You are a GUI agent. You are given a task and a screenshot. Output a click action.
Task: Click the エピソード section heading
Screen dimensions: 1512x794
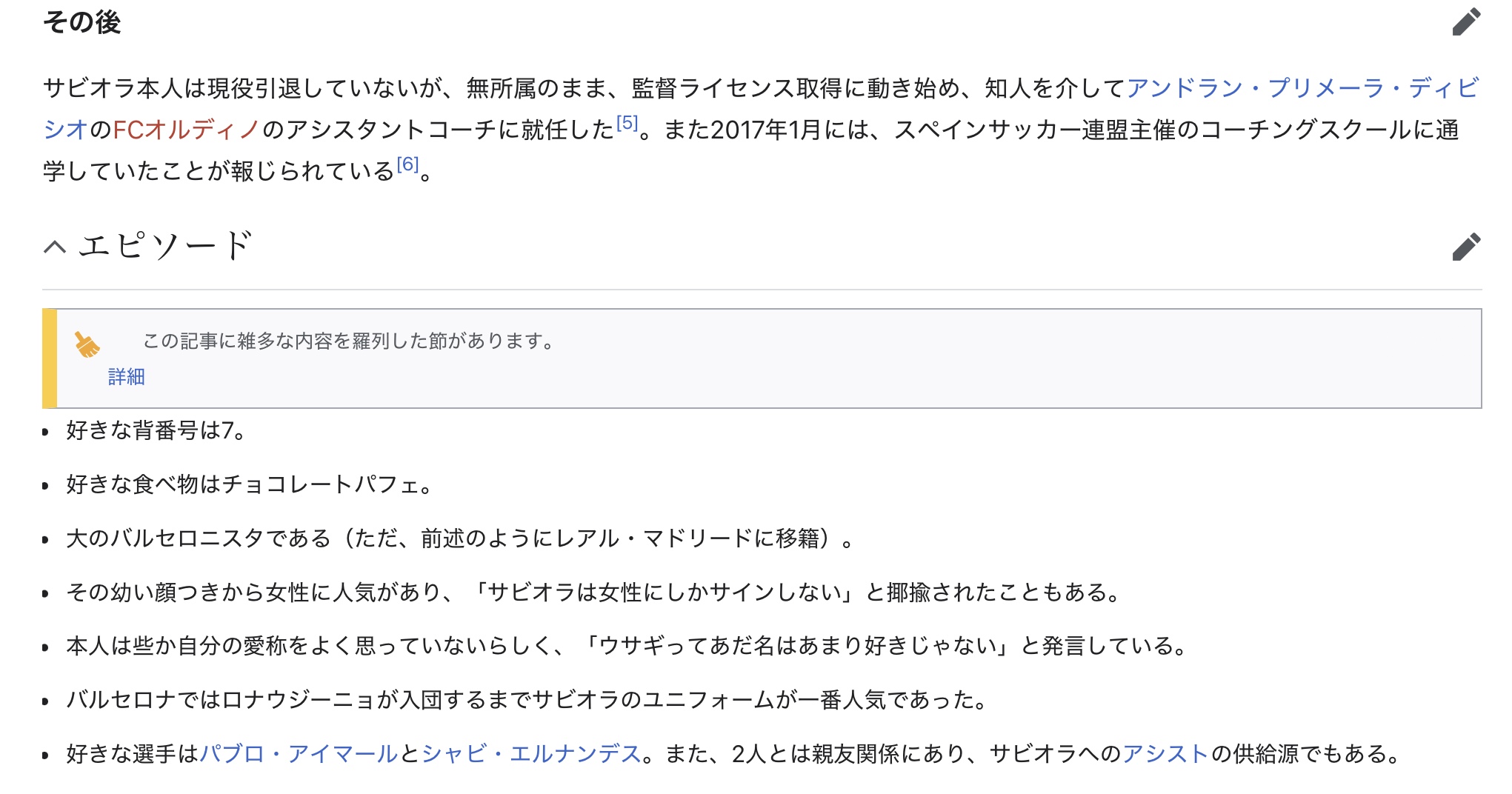coord(166,246)
